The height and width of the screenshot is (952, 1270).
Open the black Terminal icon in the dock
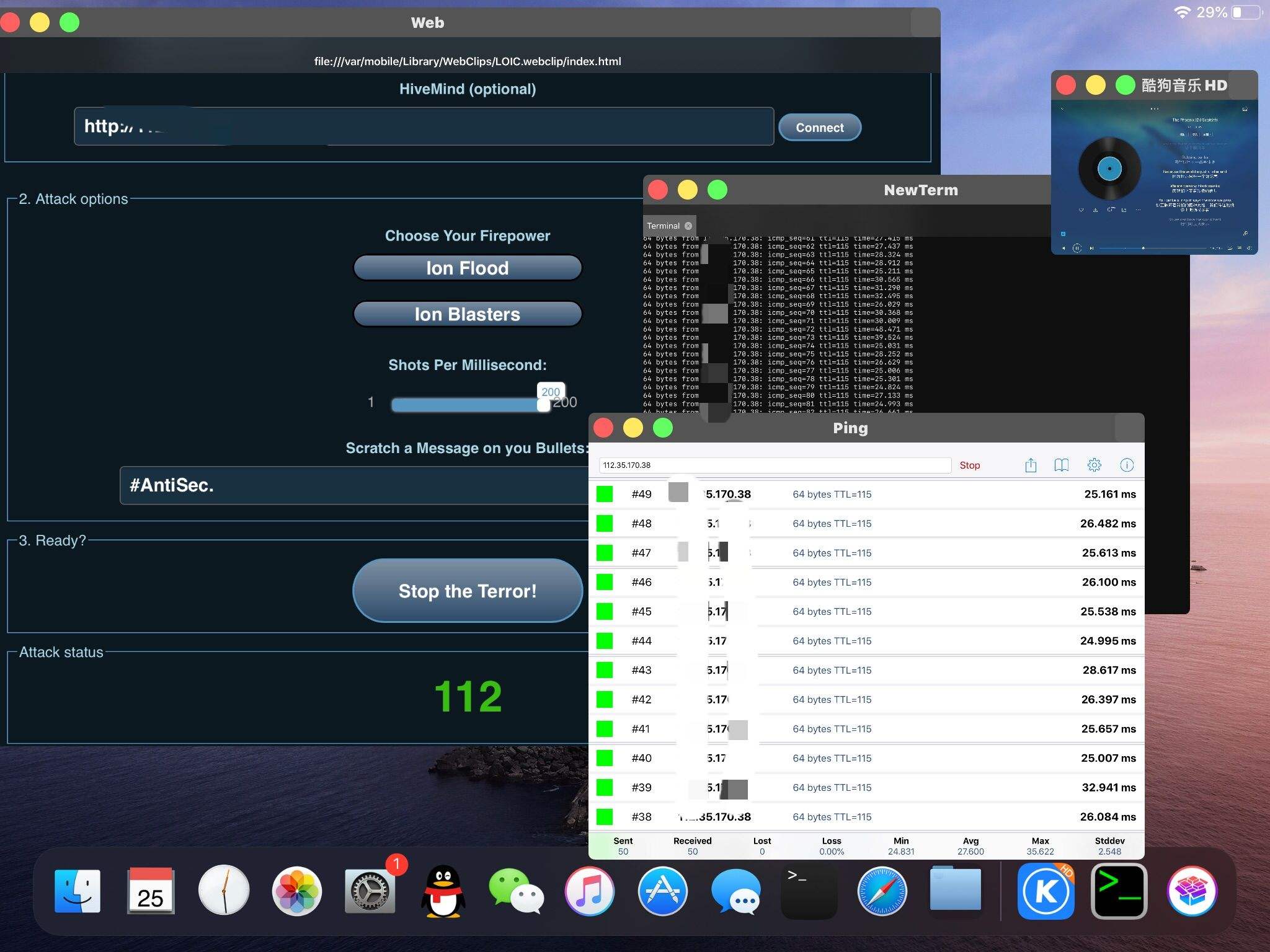(x=809, y=891)
